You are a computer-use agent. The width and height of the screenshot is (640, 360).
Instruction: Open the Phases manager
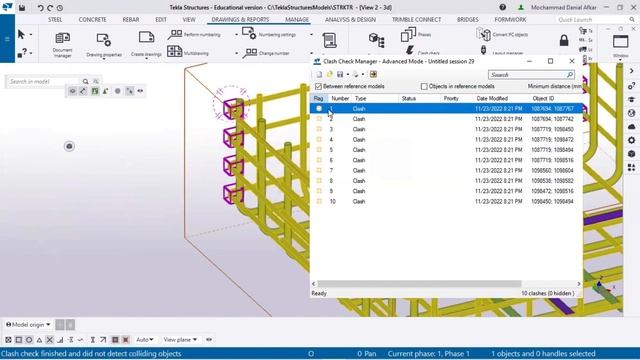tap(416, 35)
